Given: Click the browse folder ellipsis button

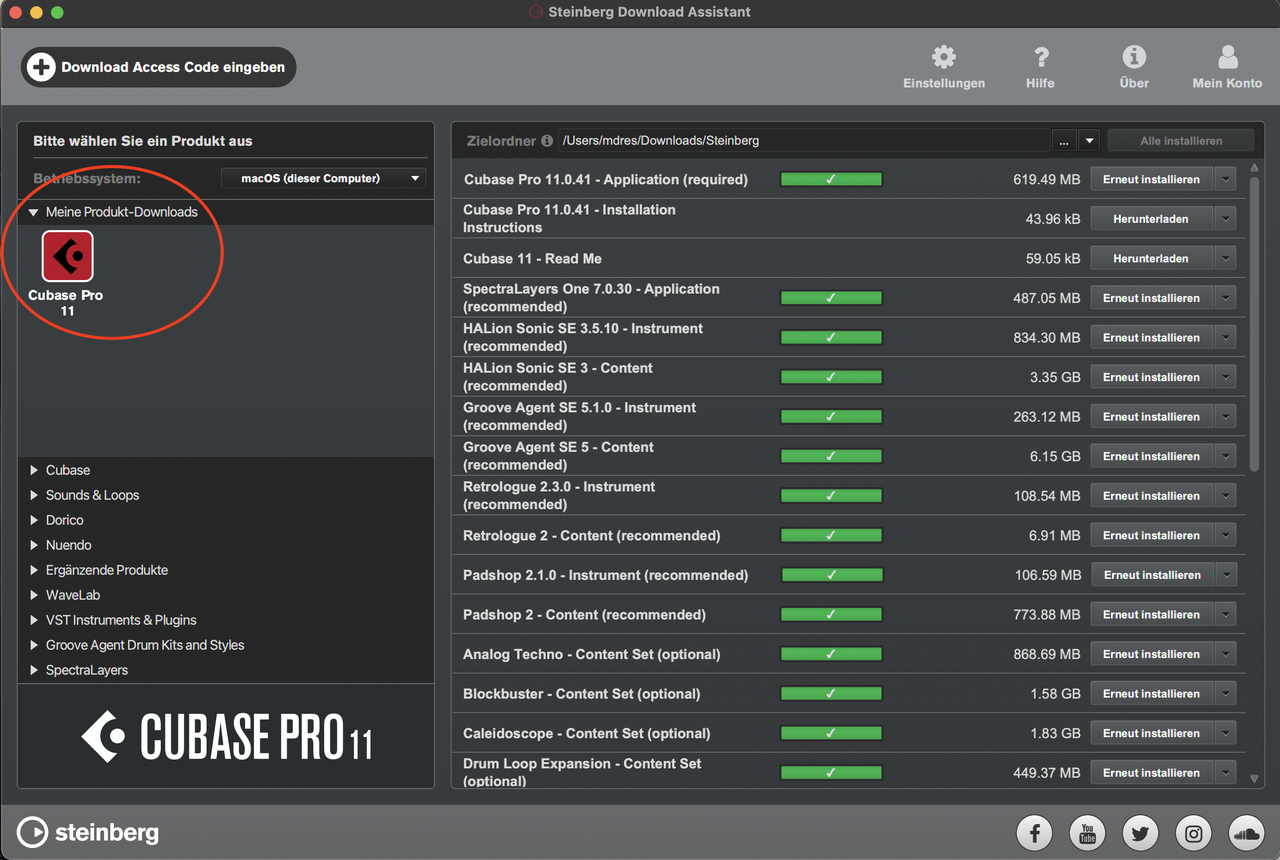Looking at the screenshot, I should 1063,141.
